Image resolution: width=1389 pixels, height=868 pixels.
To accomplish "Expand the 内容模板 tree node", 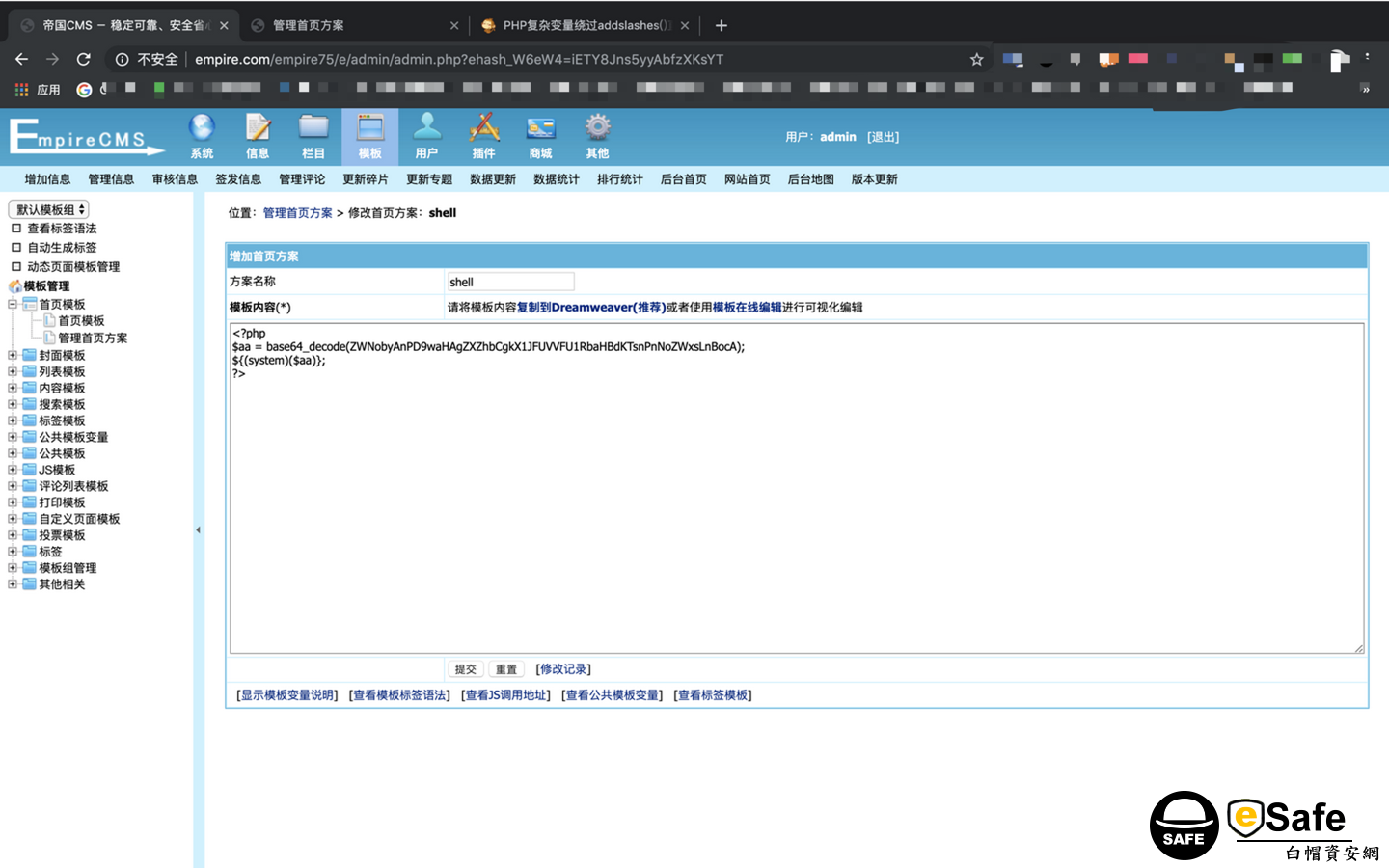I will pyautogui.click(x=13, y=388).
